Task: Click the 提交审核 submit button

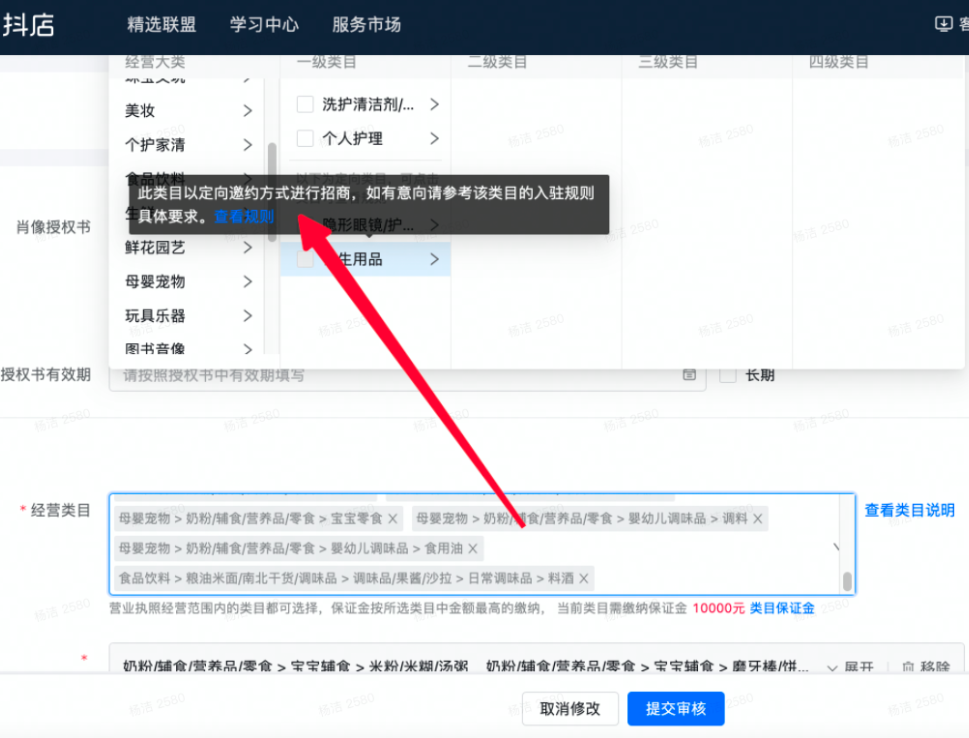Action: [x=675, y=708]
